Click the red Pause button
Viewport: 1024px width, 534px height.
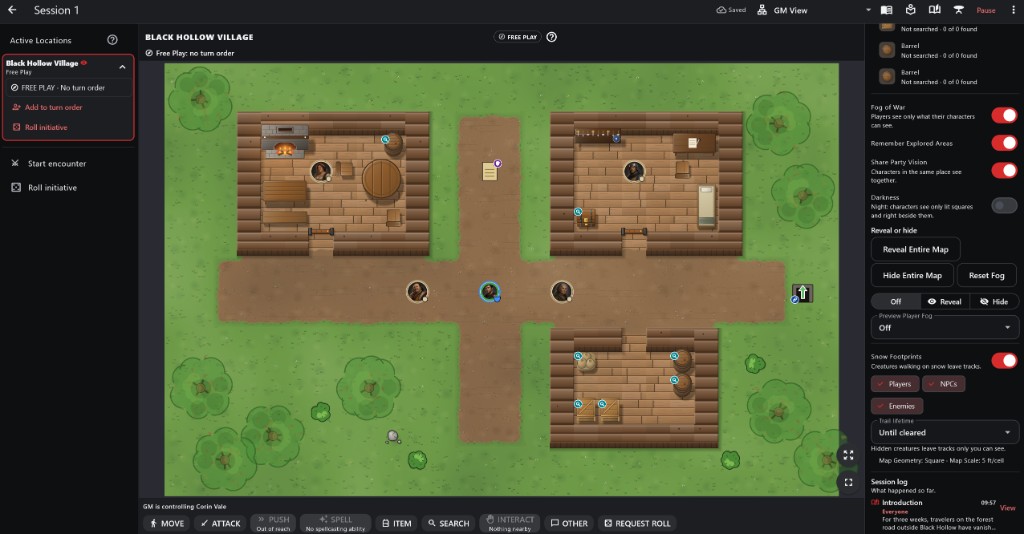(985, 10)
